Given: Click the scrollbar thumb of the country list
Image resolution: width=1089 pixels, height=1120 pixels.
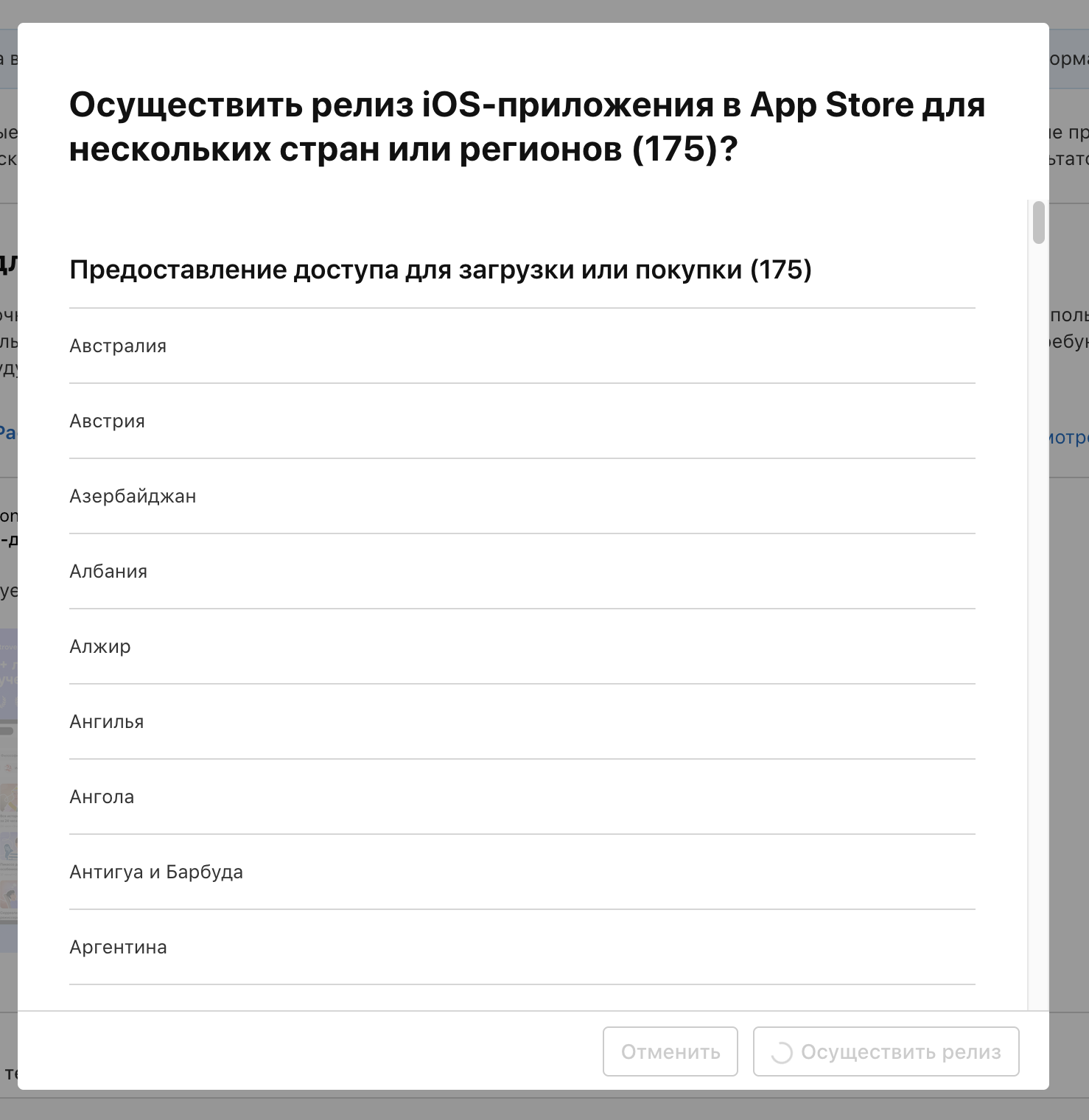Looking at the screenshot, I should [1037, 223].
